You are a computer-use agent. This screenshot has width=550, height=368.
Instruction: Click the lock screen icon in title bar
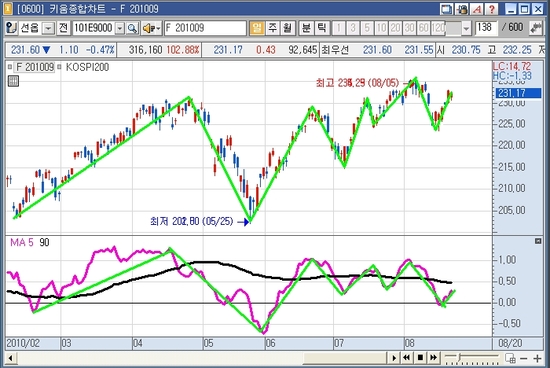click(462, 9)
